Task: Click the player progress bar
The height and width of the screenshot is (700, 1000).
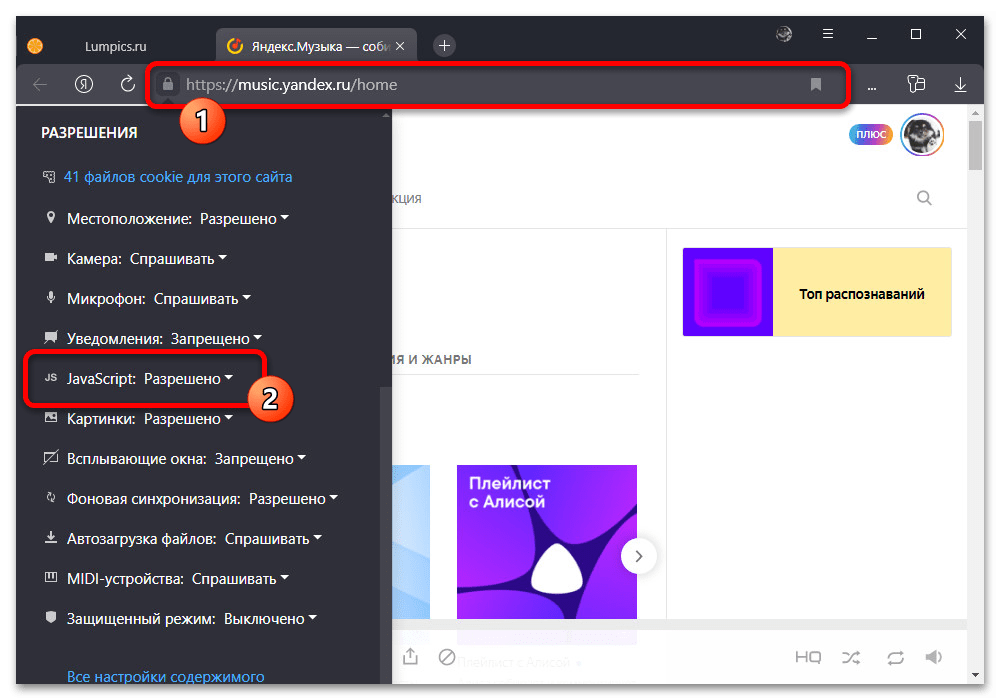Action: (x=679, y=625)
